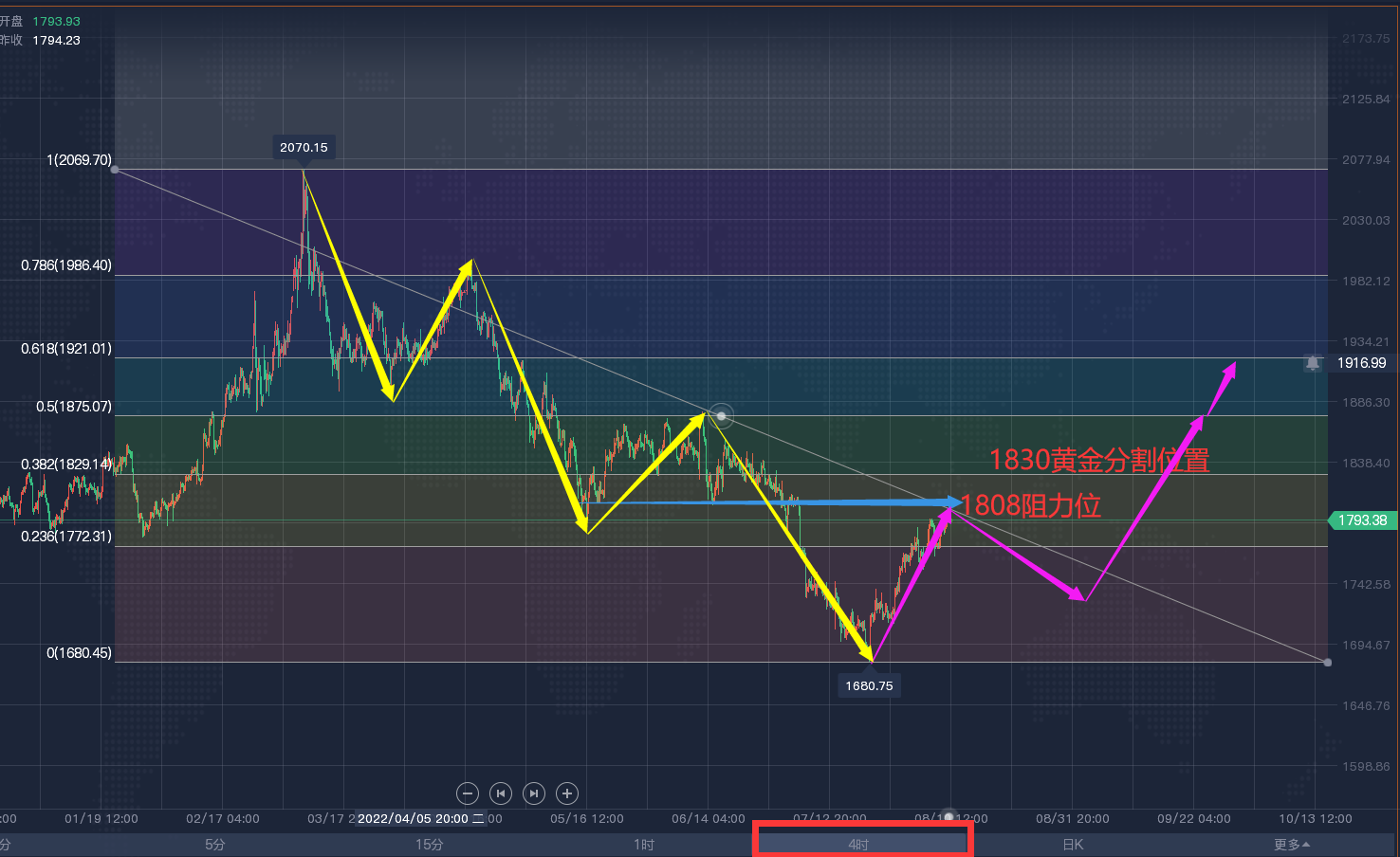Click the zoom out minus button

tap(467, 793)
